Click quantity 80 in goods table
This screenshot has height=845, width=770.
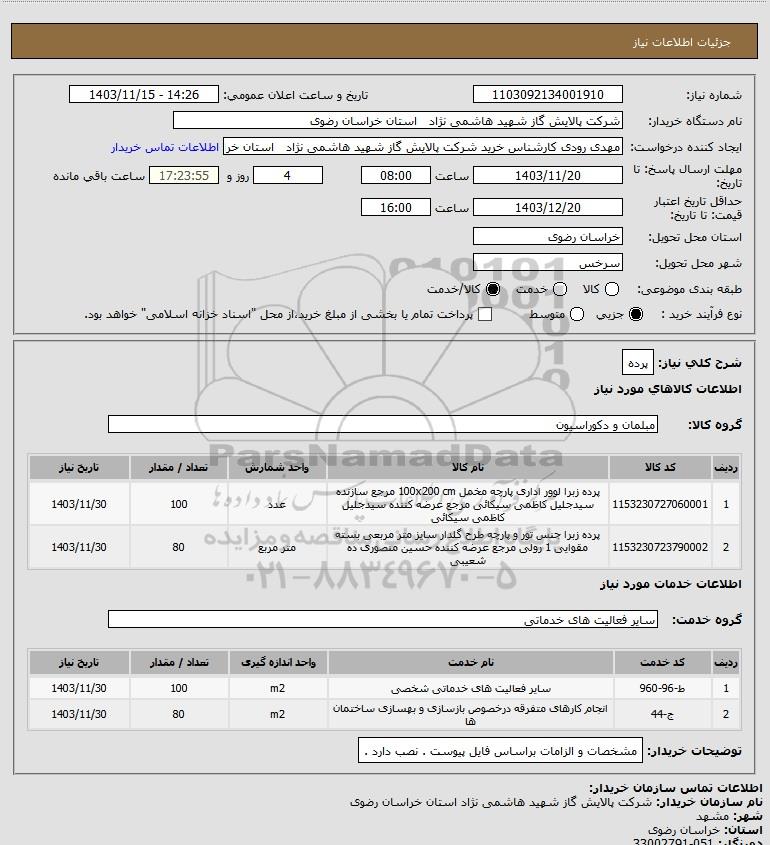(178, 547)
